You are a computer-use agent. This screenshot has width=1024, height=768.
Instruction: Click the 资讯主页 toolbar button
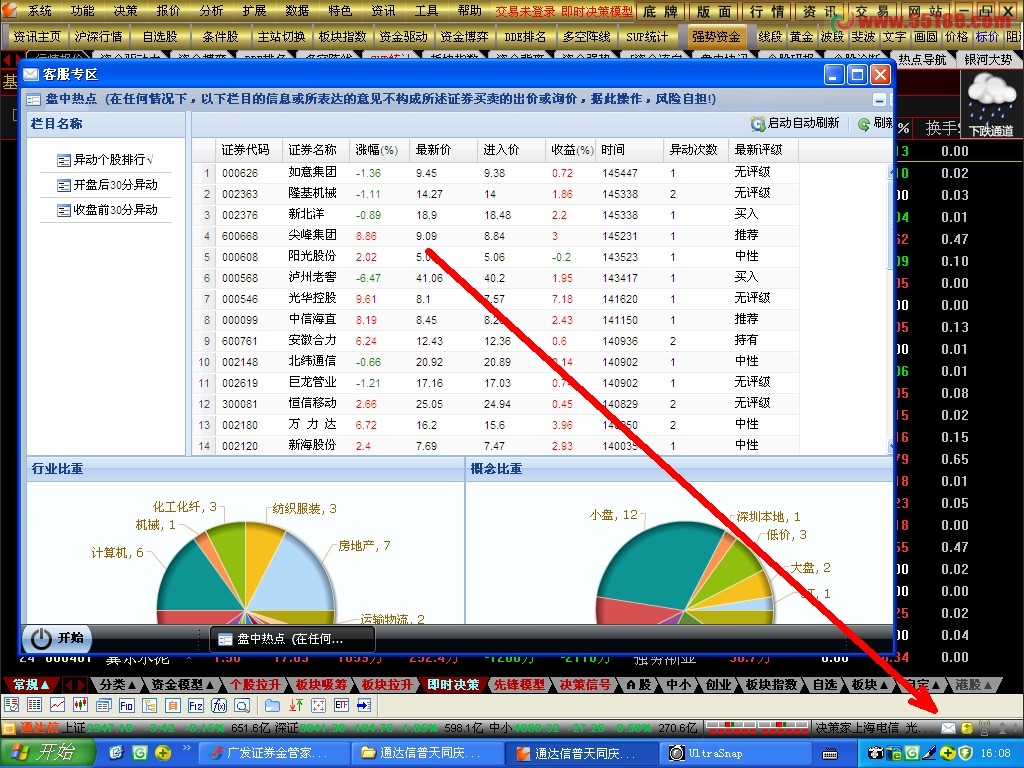coord(37,37)
